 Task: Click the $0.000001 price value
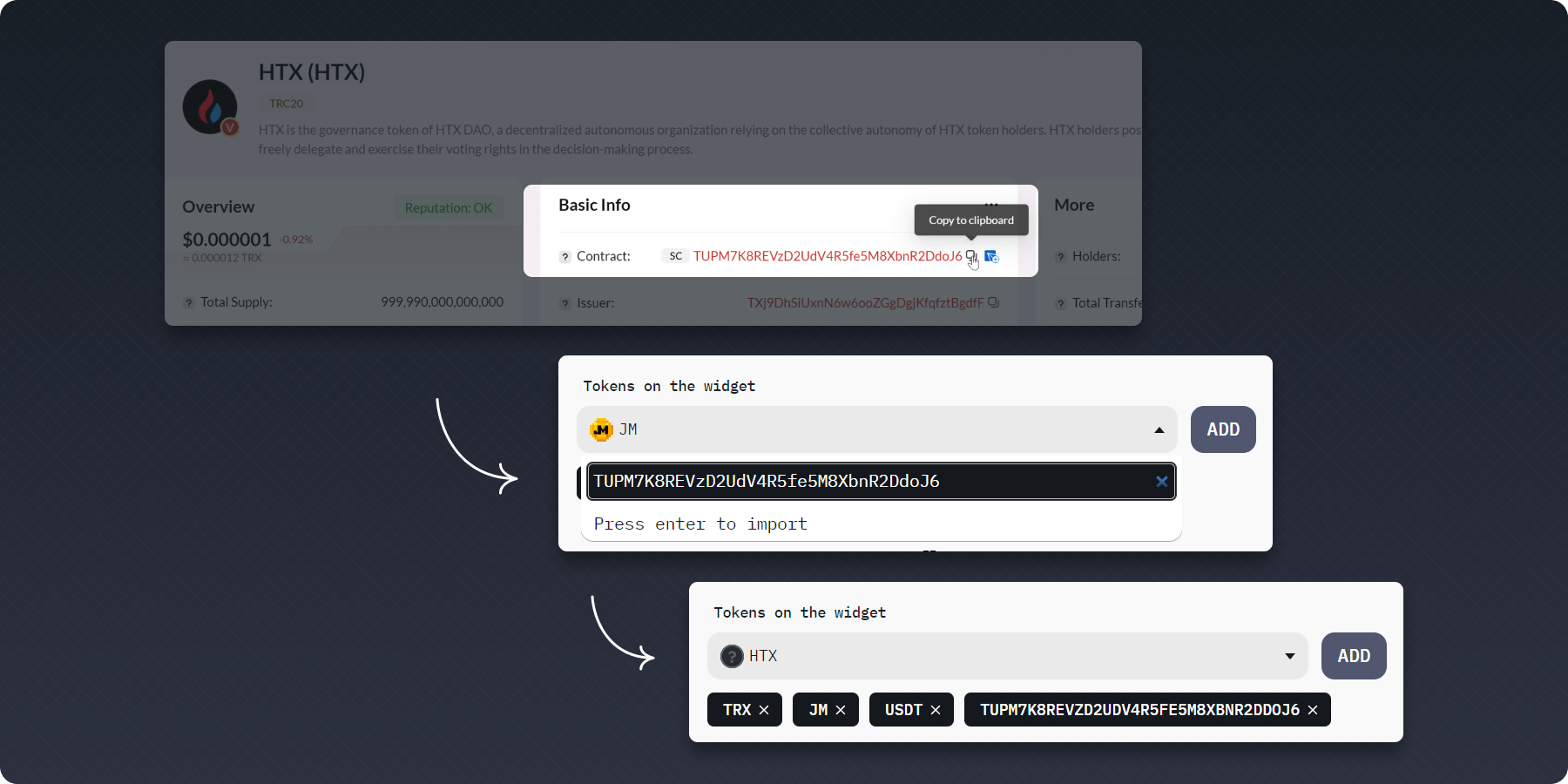coord(226,240)
